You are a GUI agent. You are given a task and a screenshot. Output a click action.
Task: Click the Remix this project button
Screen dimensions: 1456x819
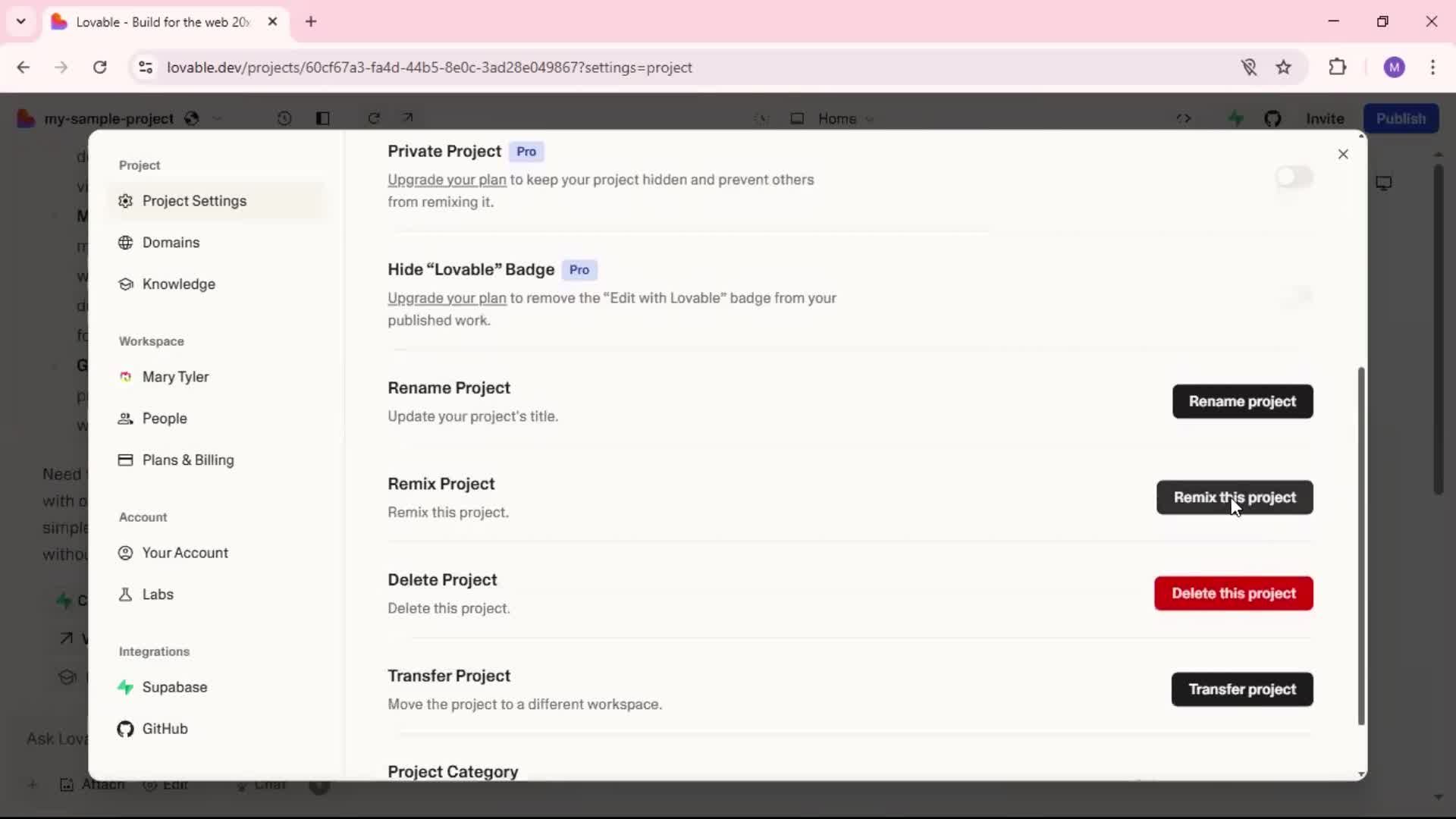[x=1235, y=497]
